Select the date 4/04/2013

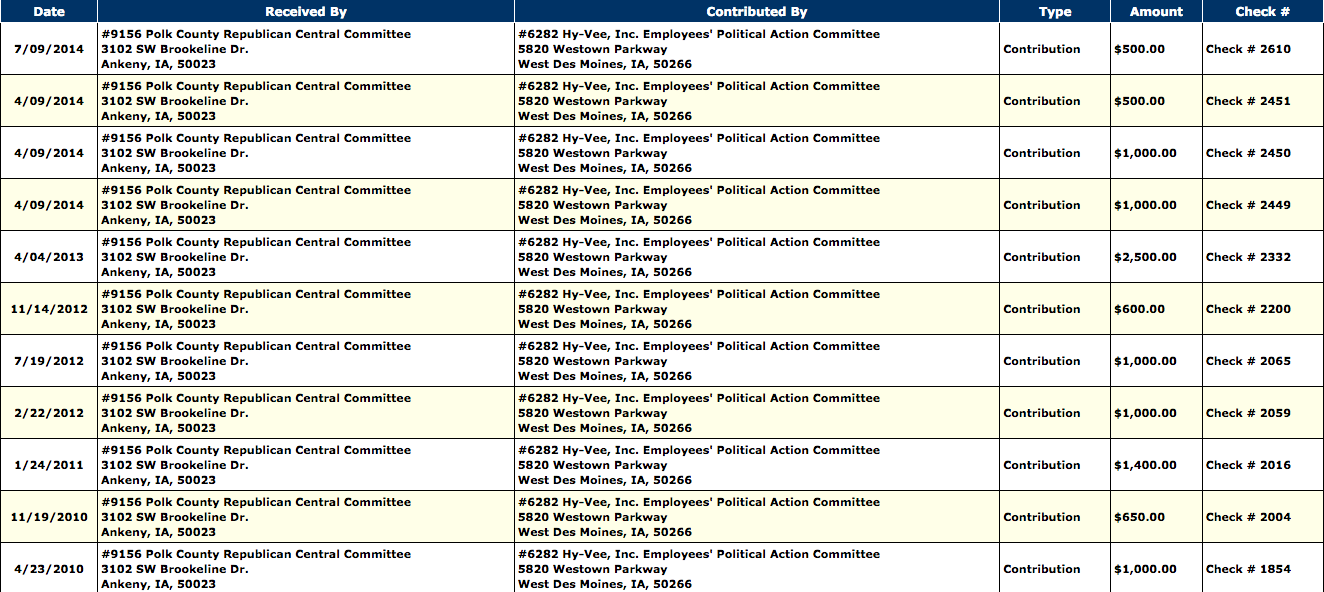point(49,257)
